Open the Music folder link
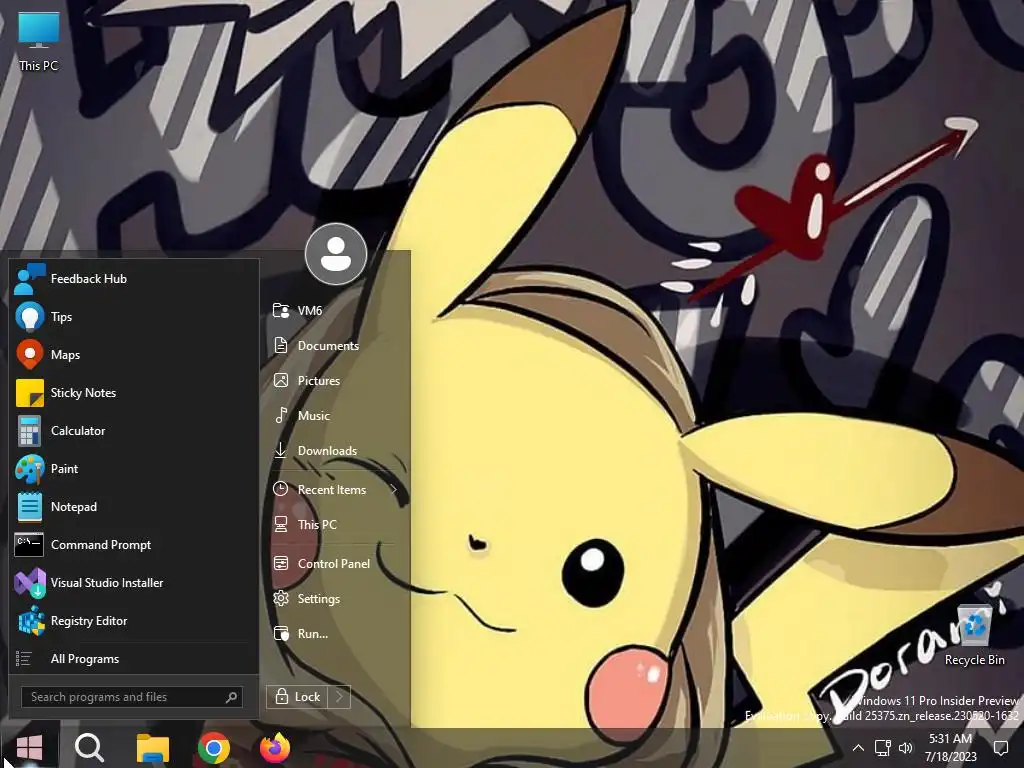 point(336,415)
